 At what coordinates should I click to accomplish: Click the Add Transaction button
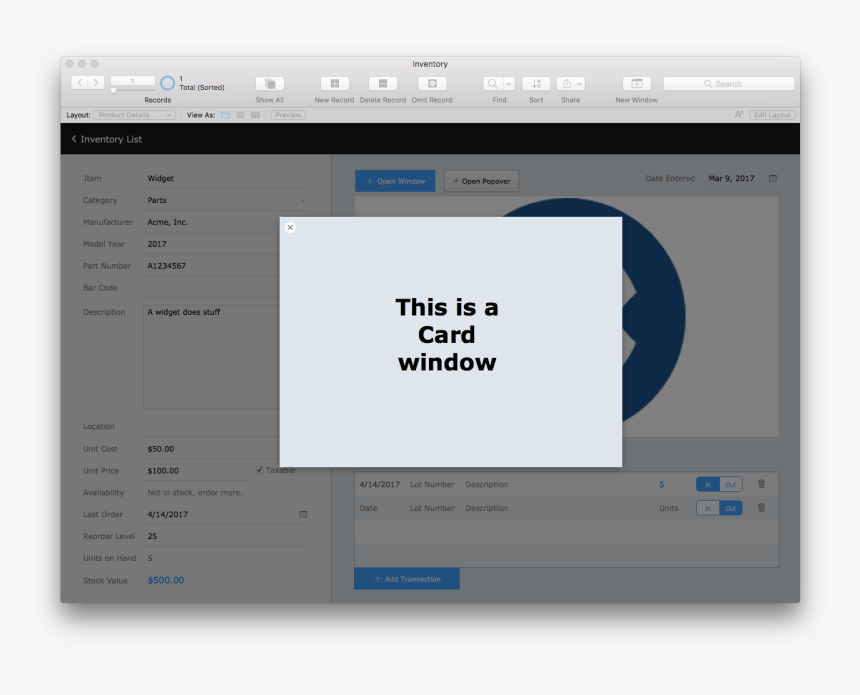[x=407, y=579]
